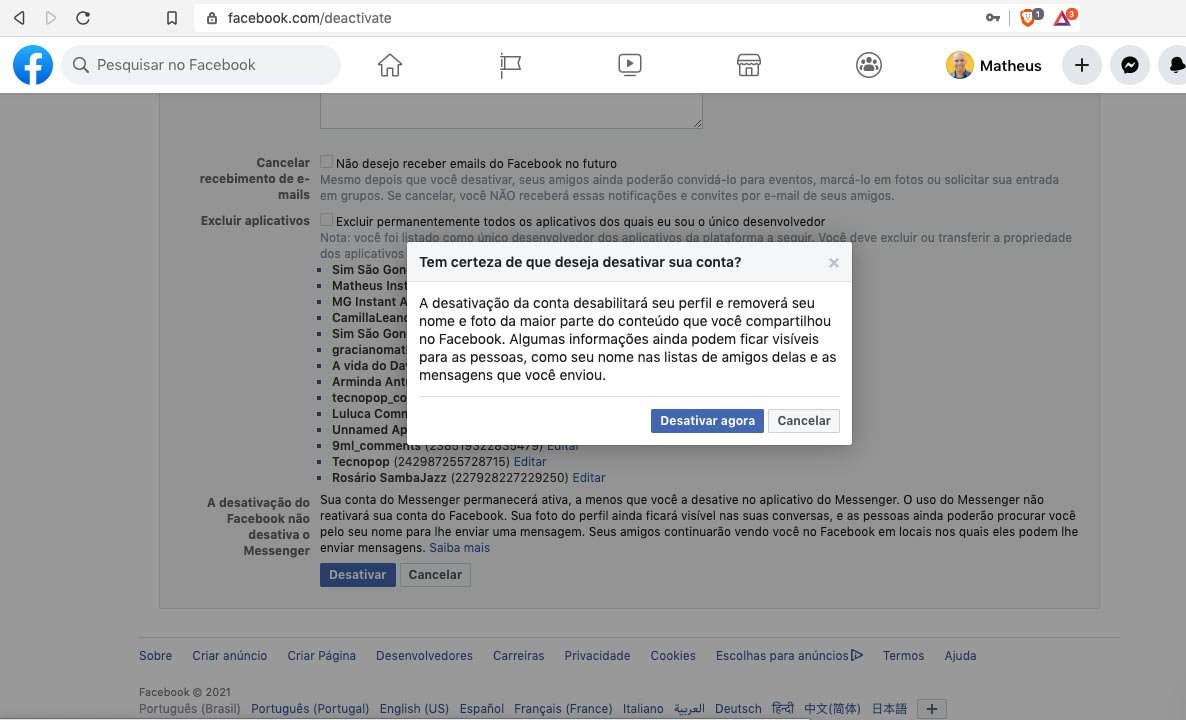Switch language to 日本語

[x=889, y=709]
